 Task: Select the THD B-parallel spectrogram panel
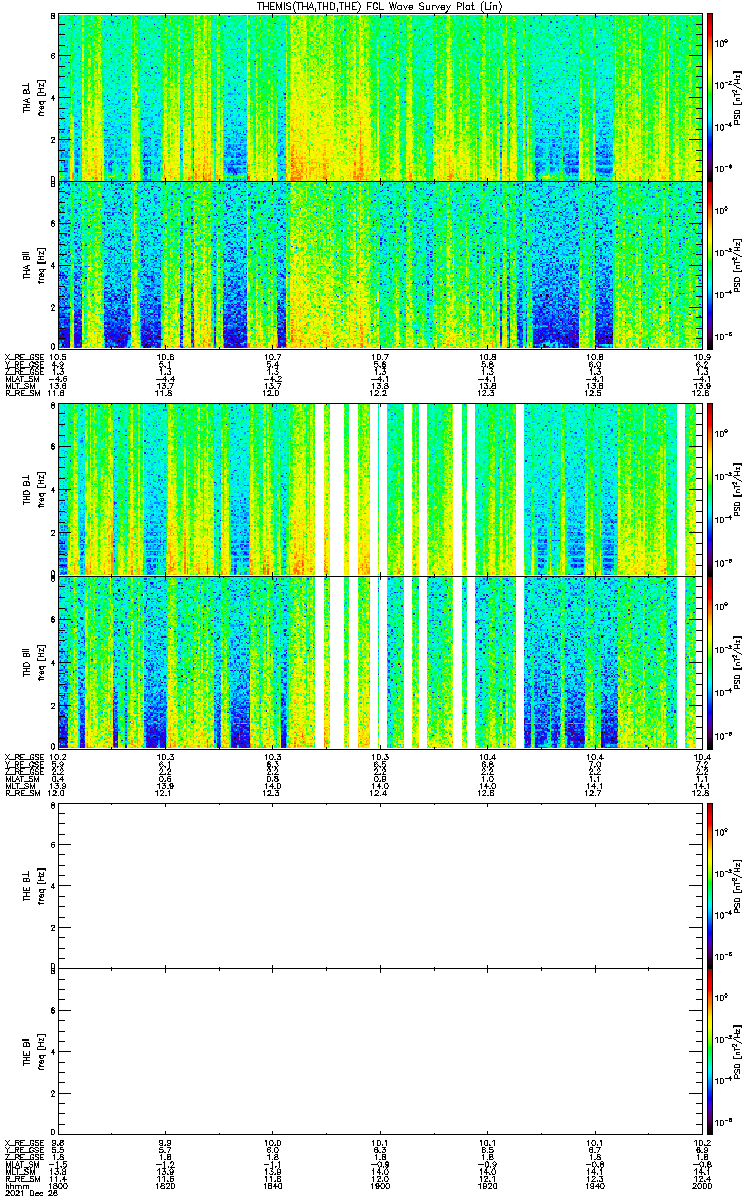pos(380,662)
